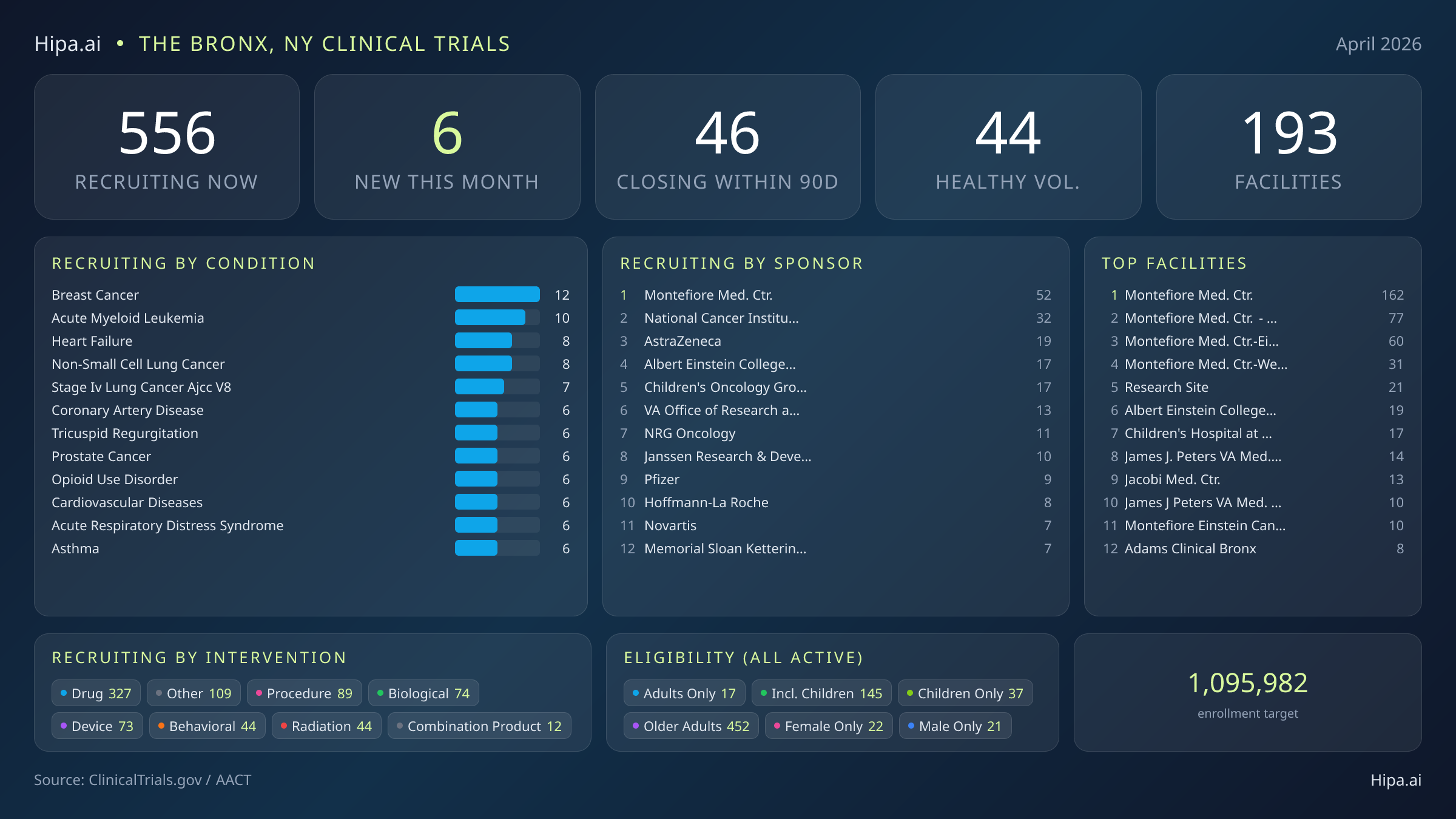Select the Heart Failure condition label
The image size is (1456, 819).
92,341
